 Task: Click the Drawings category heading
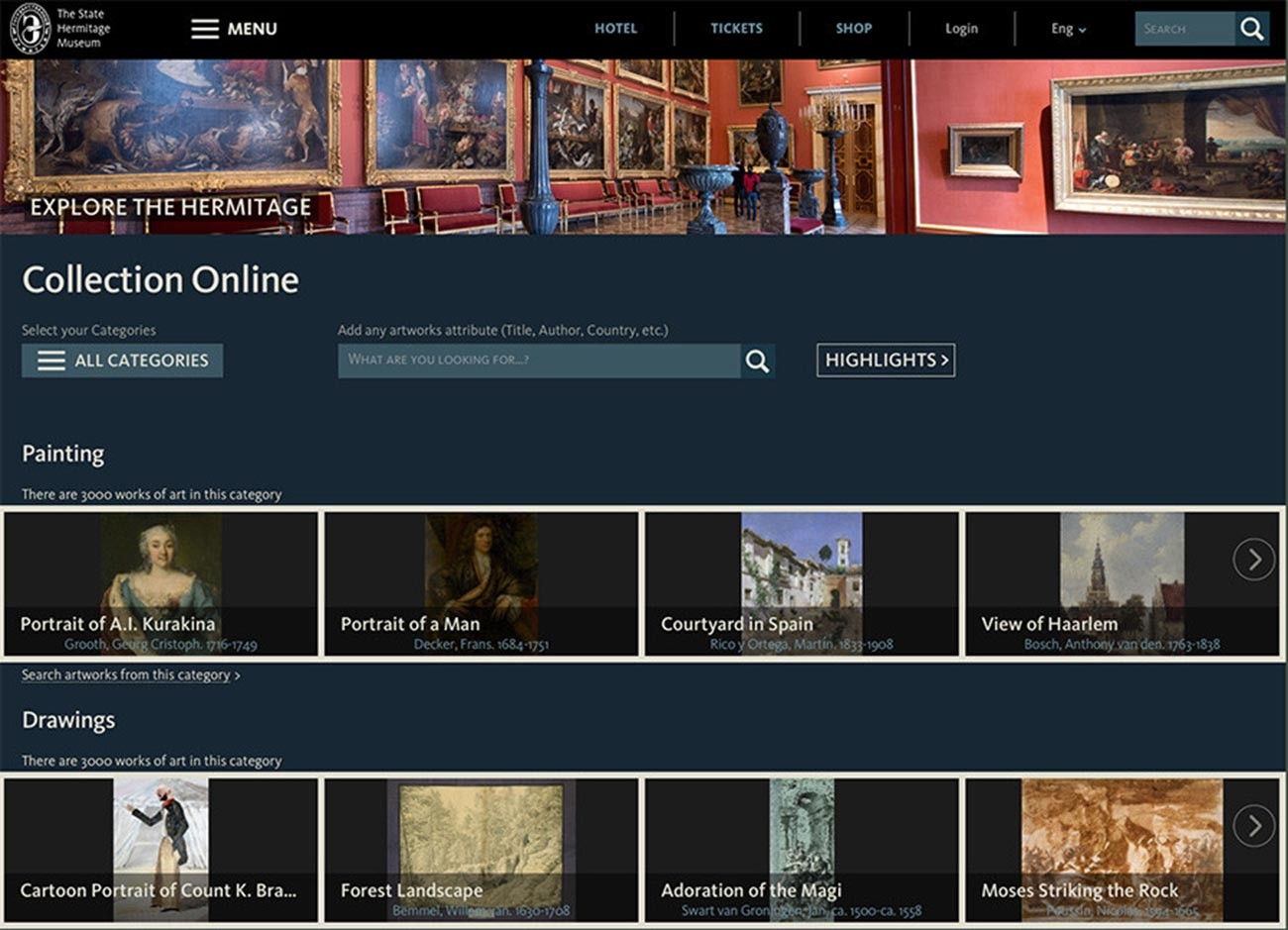click(68, 720)
